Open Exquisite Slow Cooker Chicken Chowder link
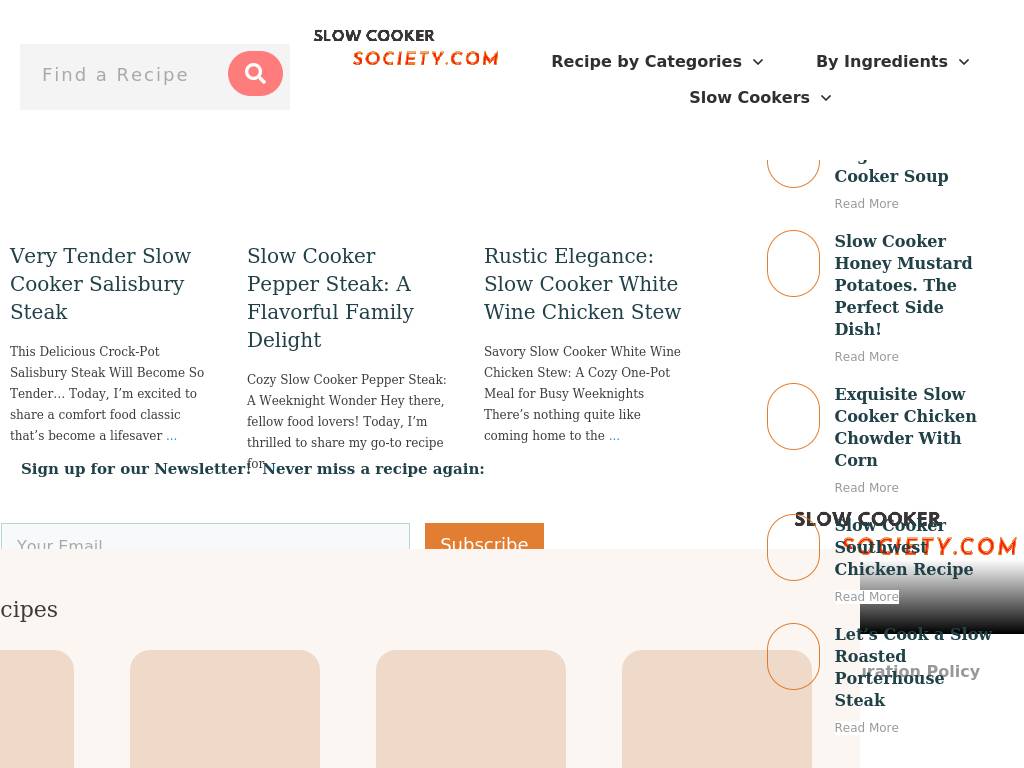Image resolution: width=1024 pixels, height=768 pixels. pyautogui.click(x=905, y=427)
